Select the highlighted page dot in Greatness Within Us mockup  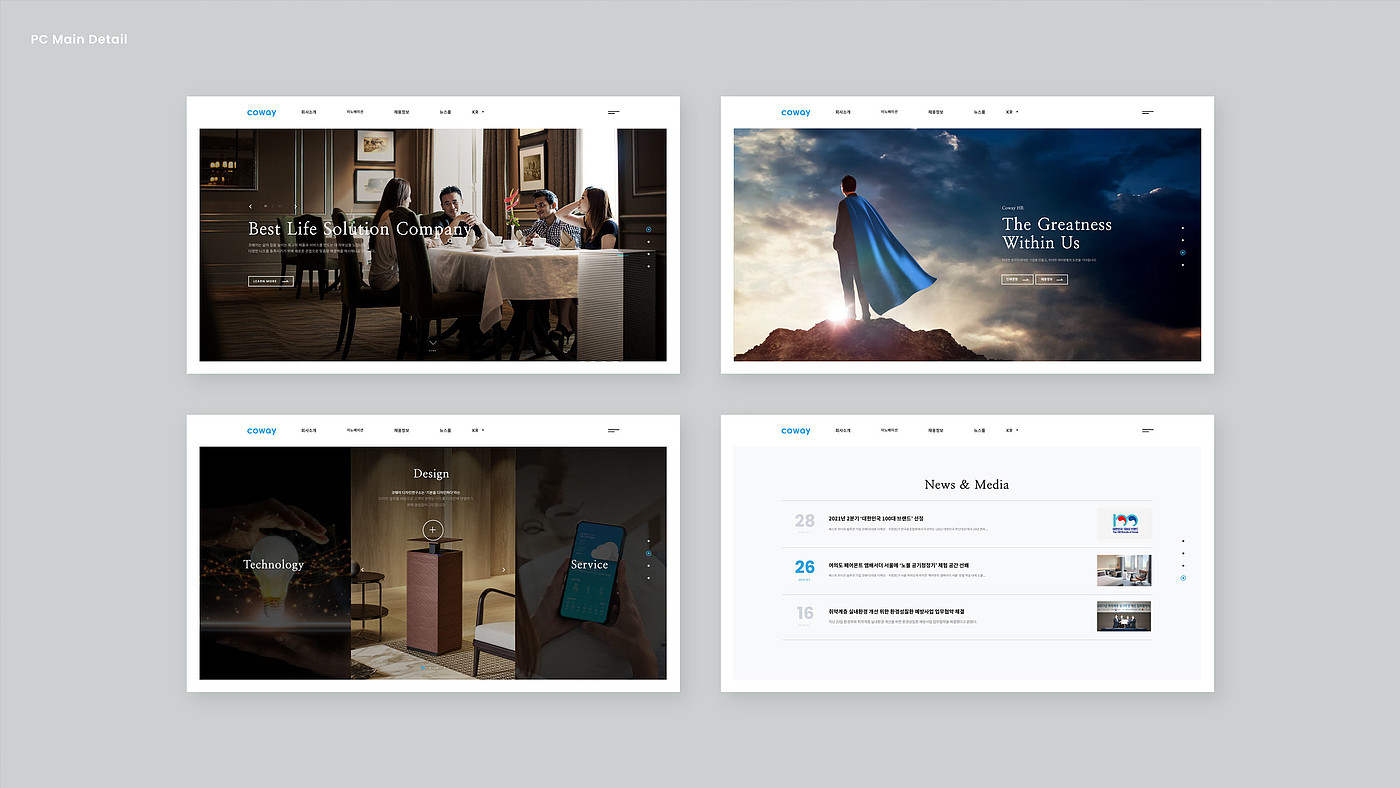coord(1182,253)
